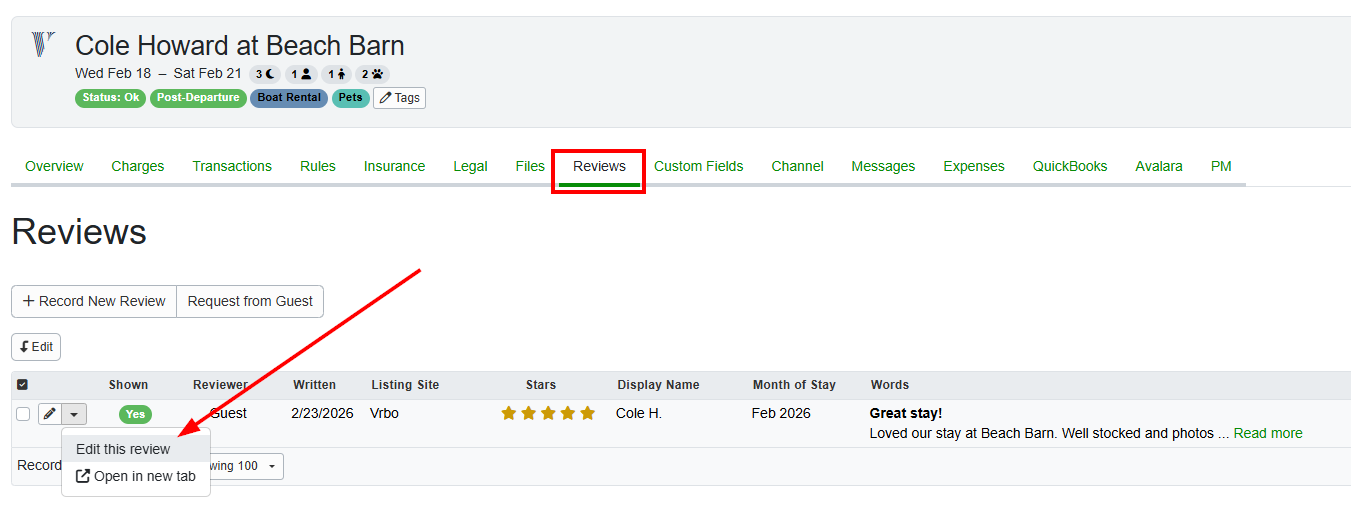This screenshot has height=507, width=1351.
Task: Select the Reviews tab
Action: tap(599, 166)
